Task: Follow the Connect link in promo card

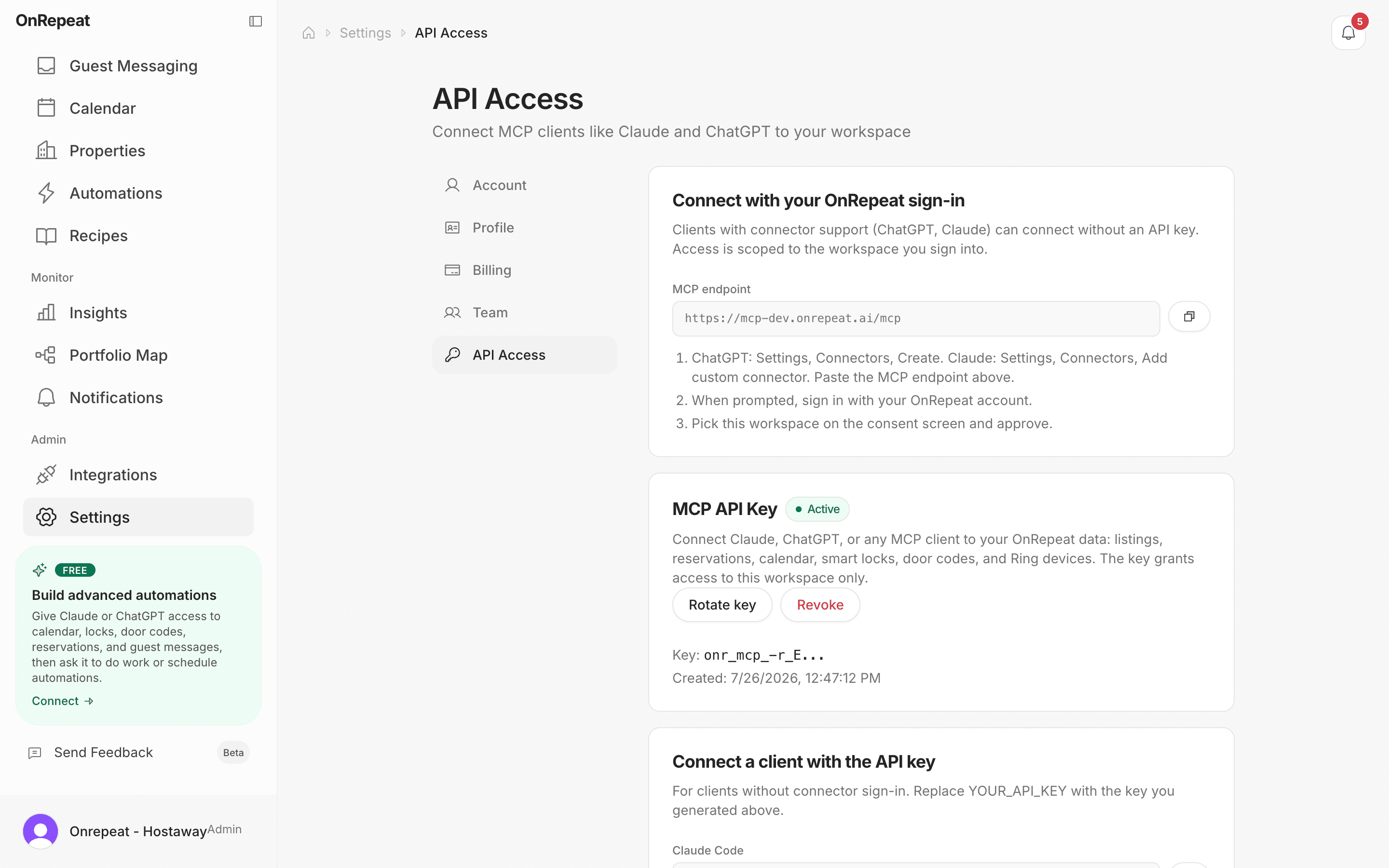Action: 63,700
